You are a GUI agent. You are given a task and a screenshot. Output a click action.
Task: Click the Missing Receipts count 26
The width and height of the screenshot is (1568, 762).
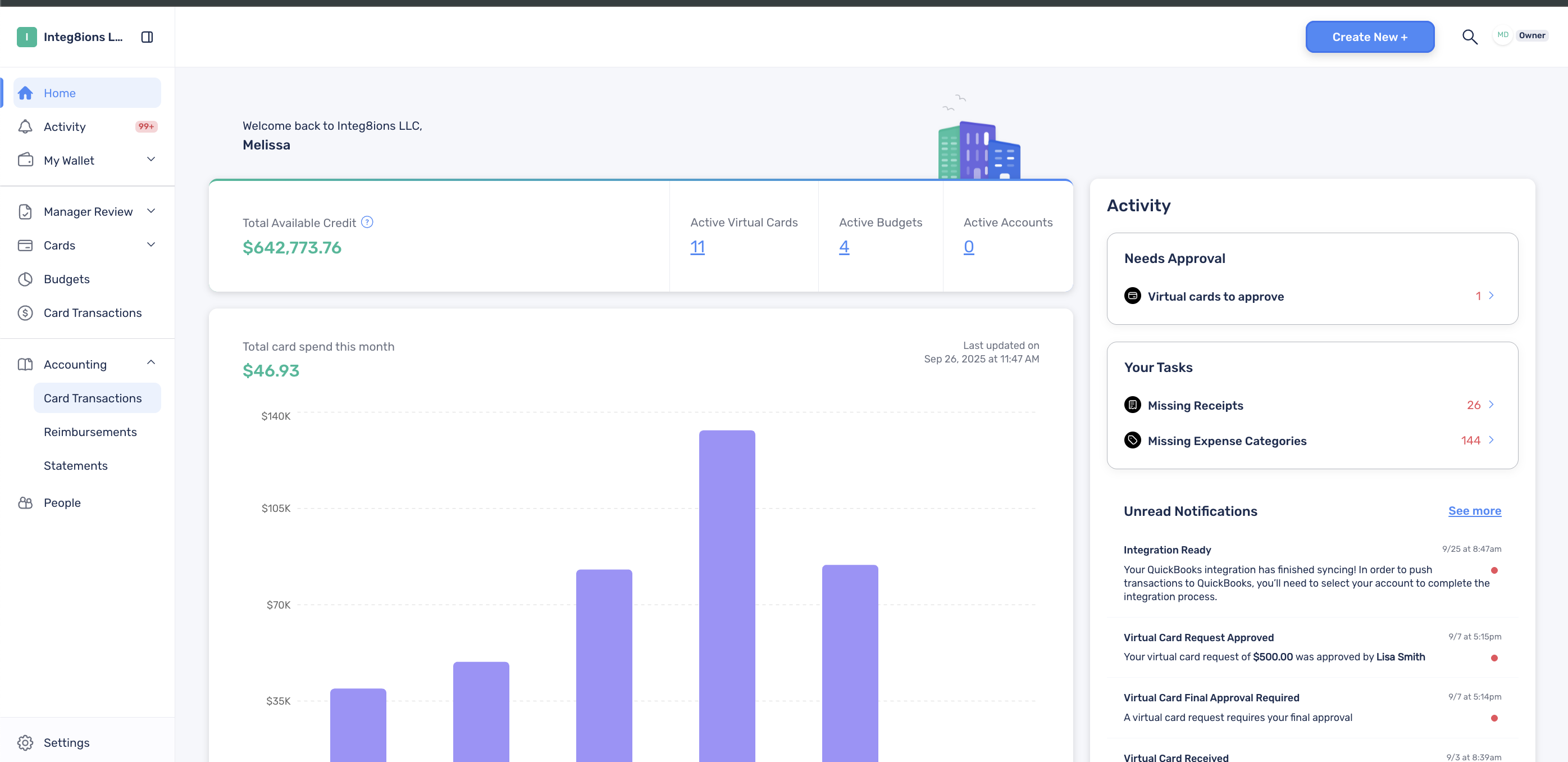coord(1474,405)
